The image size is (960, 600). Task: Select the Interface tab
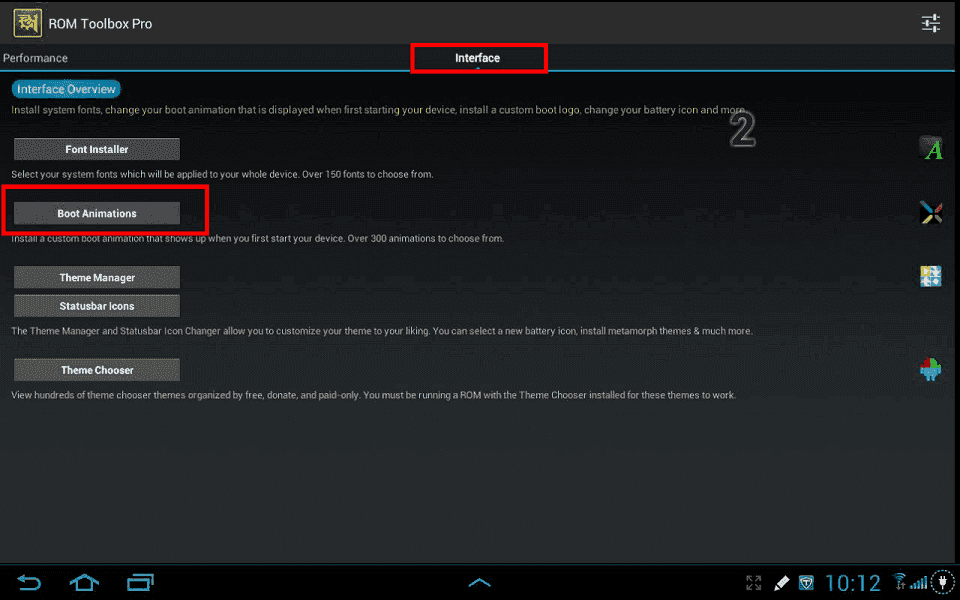(x=478, y=58)
